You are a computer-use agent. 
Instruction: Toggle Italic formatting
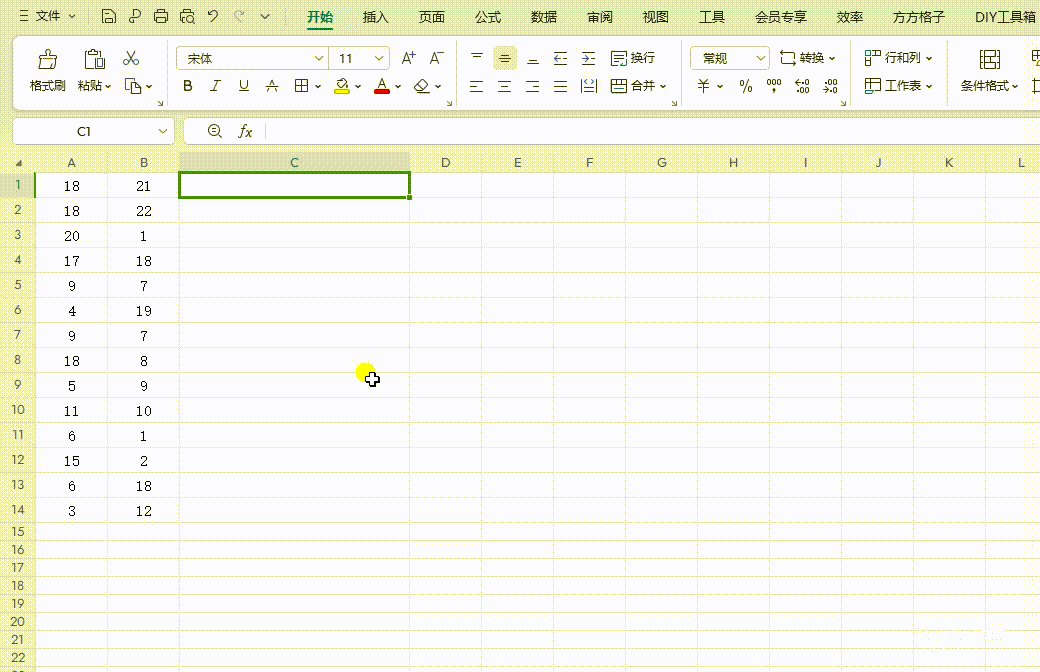pyautogui.click(x=216, y=86)
